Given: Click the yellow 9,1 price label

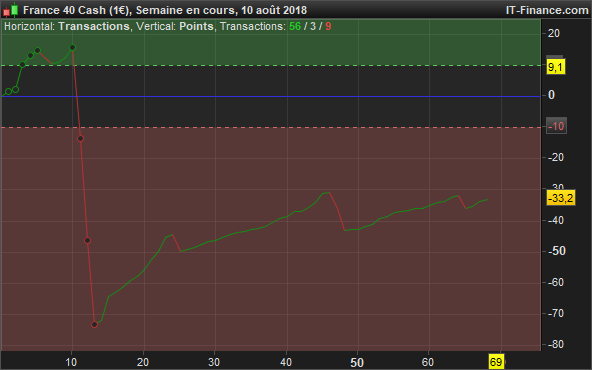Looking at the screenshot, I should tap(555, 67).
